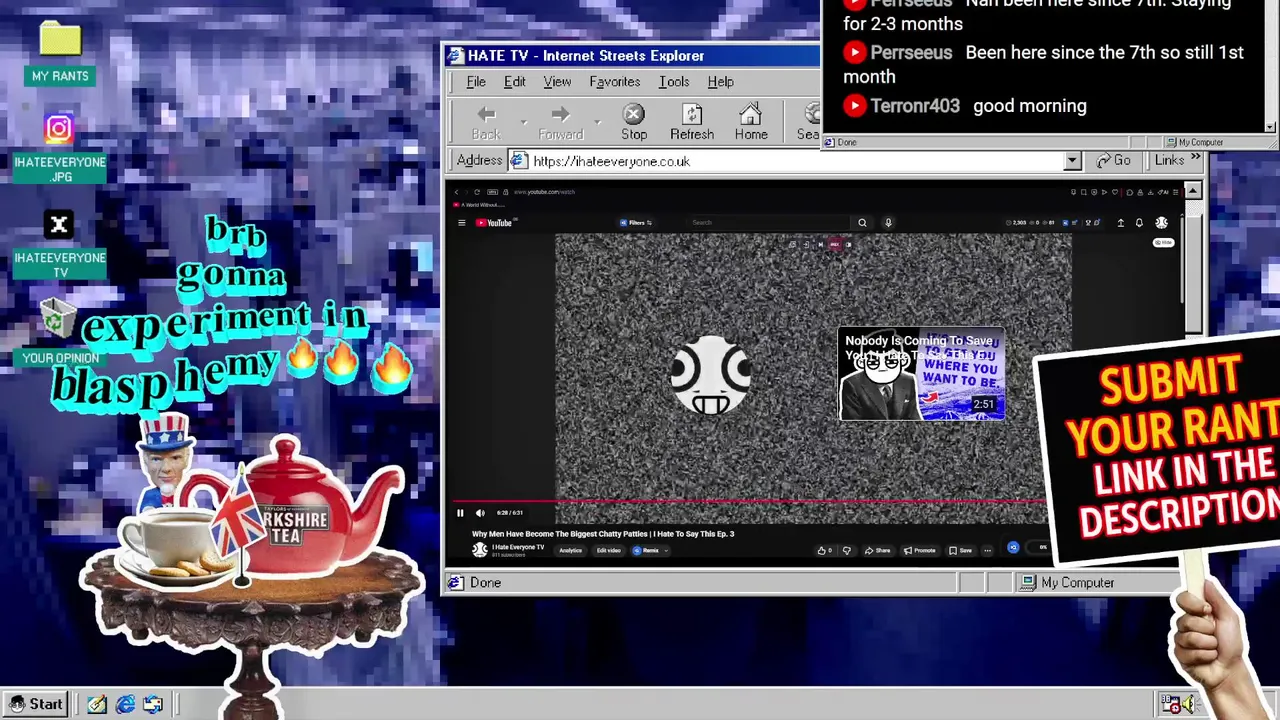Open the Forward history dropdown arrow
The height and width of the screenshot is (720, 1280).
pos(597,122)
